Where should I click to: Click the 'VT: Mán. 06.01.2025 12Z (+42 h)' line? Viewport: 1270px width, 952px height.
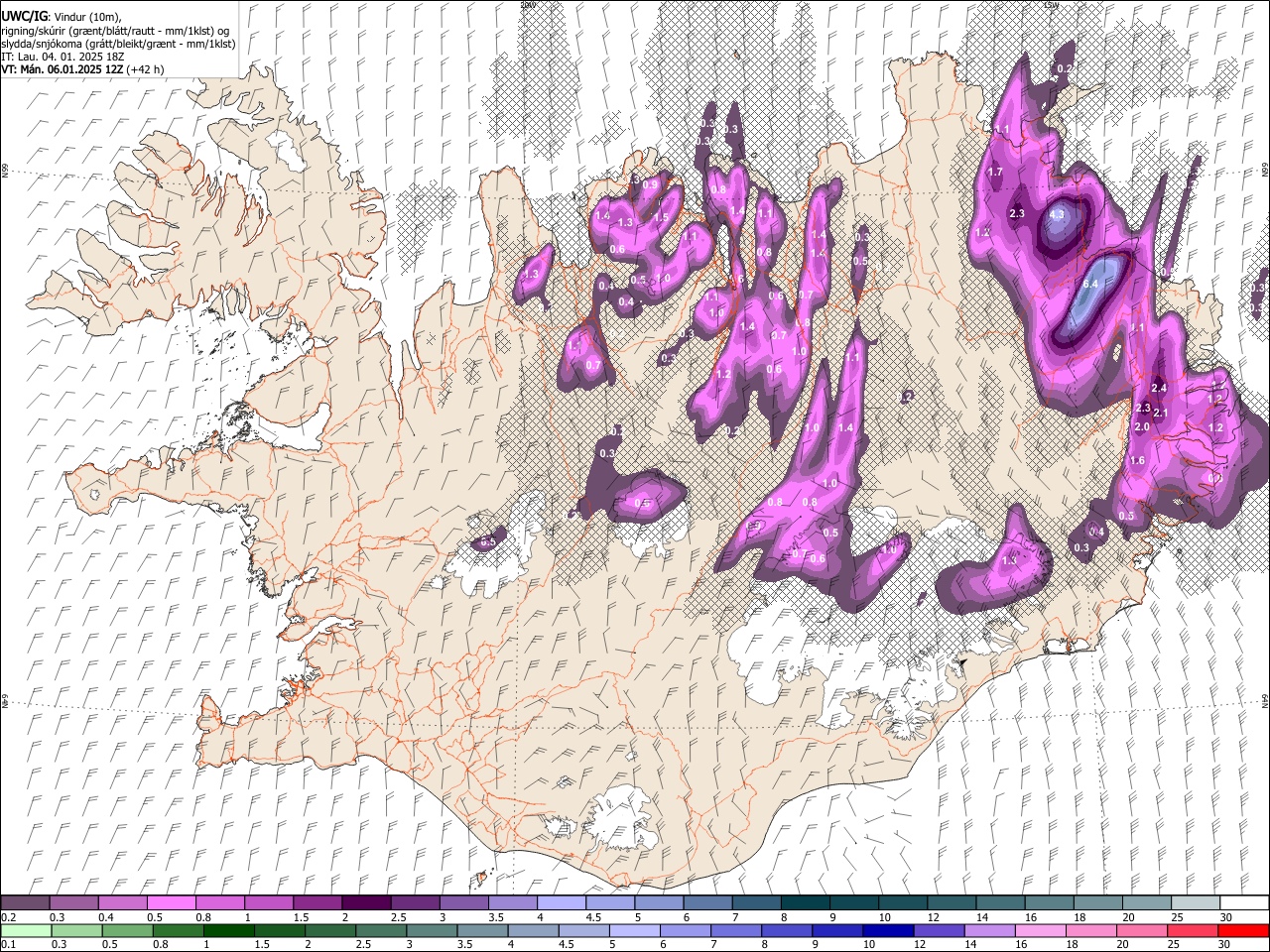pos(82,69)
